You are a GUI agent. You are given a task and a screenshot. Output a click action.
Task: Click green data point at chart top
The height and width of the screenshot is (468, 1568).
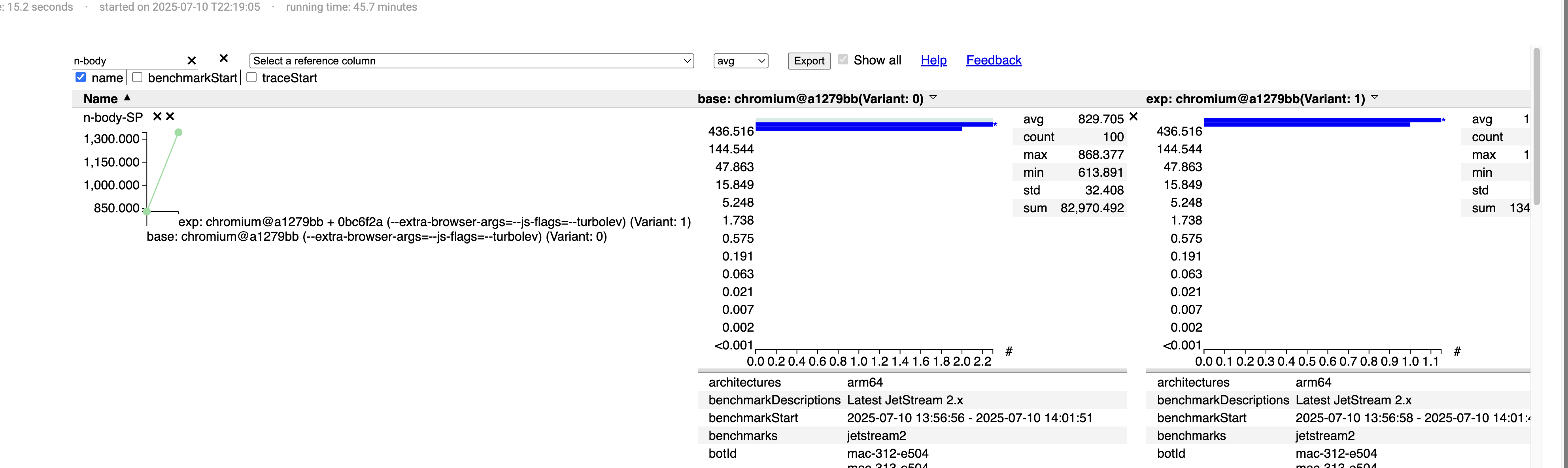pyautogui.click(x=178, y=132)
